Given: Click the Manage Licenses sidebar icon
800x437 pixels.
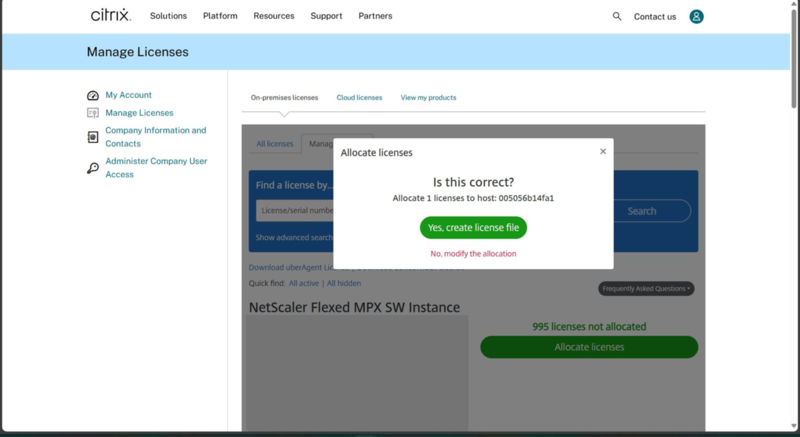Looking at the screenshot, I should pos(93,113).
